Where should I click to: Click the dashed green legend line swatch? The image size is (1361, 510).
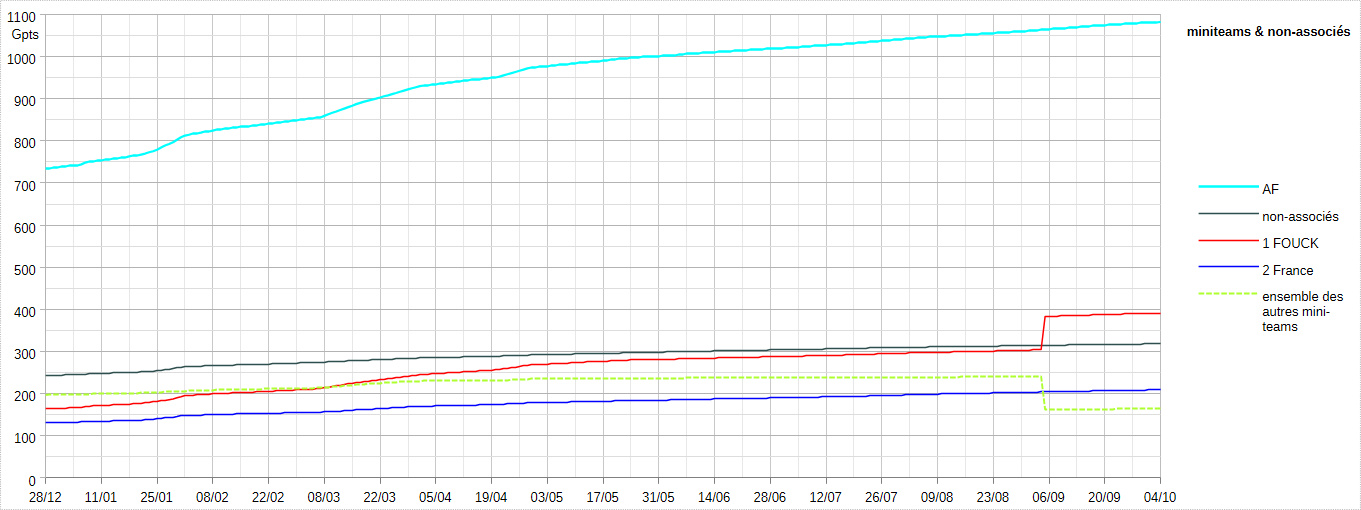click(x=1228, y=294)
